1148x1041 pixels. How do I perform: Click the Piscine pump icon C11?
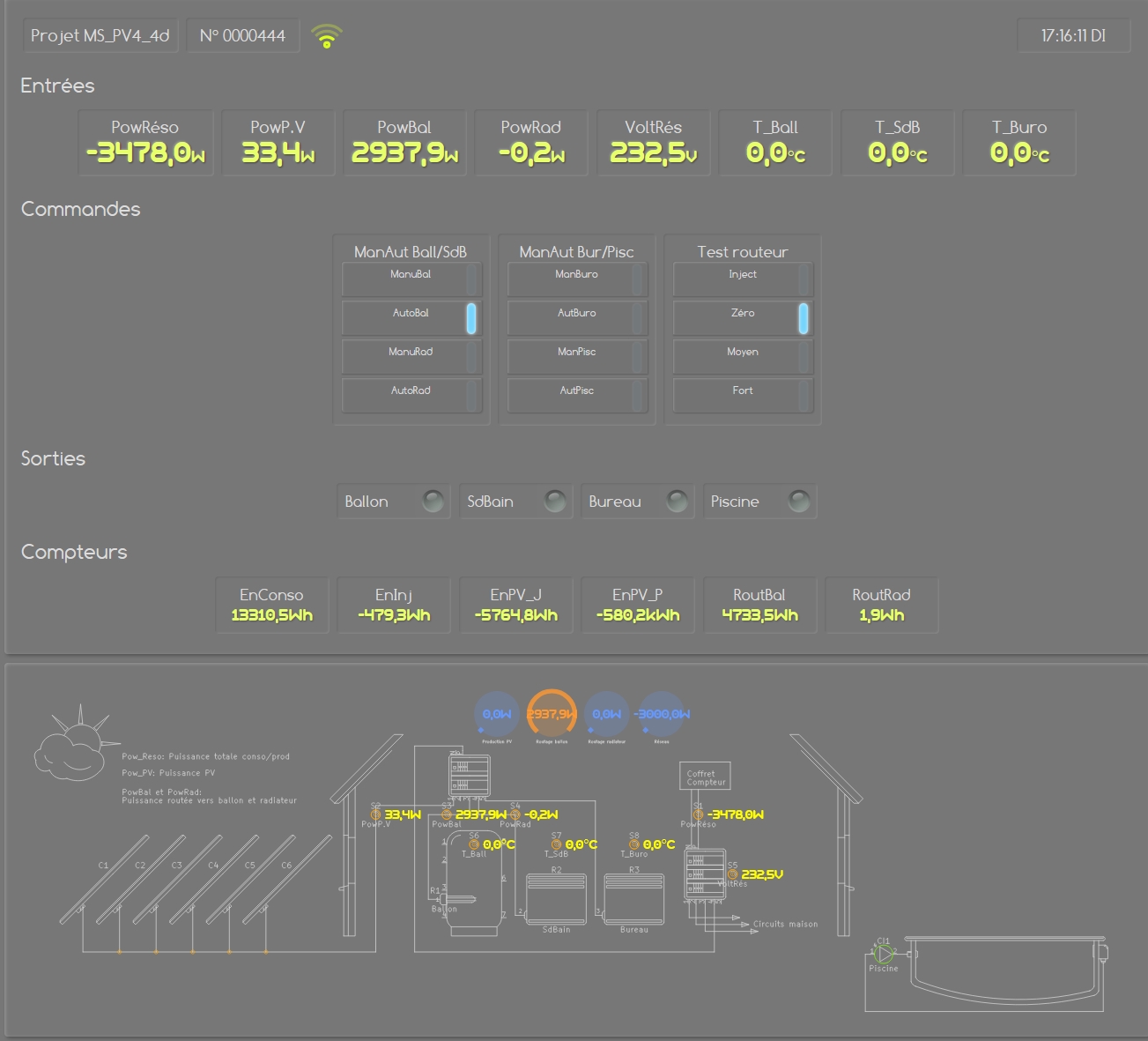(x=885, y=954)
